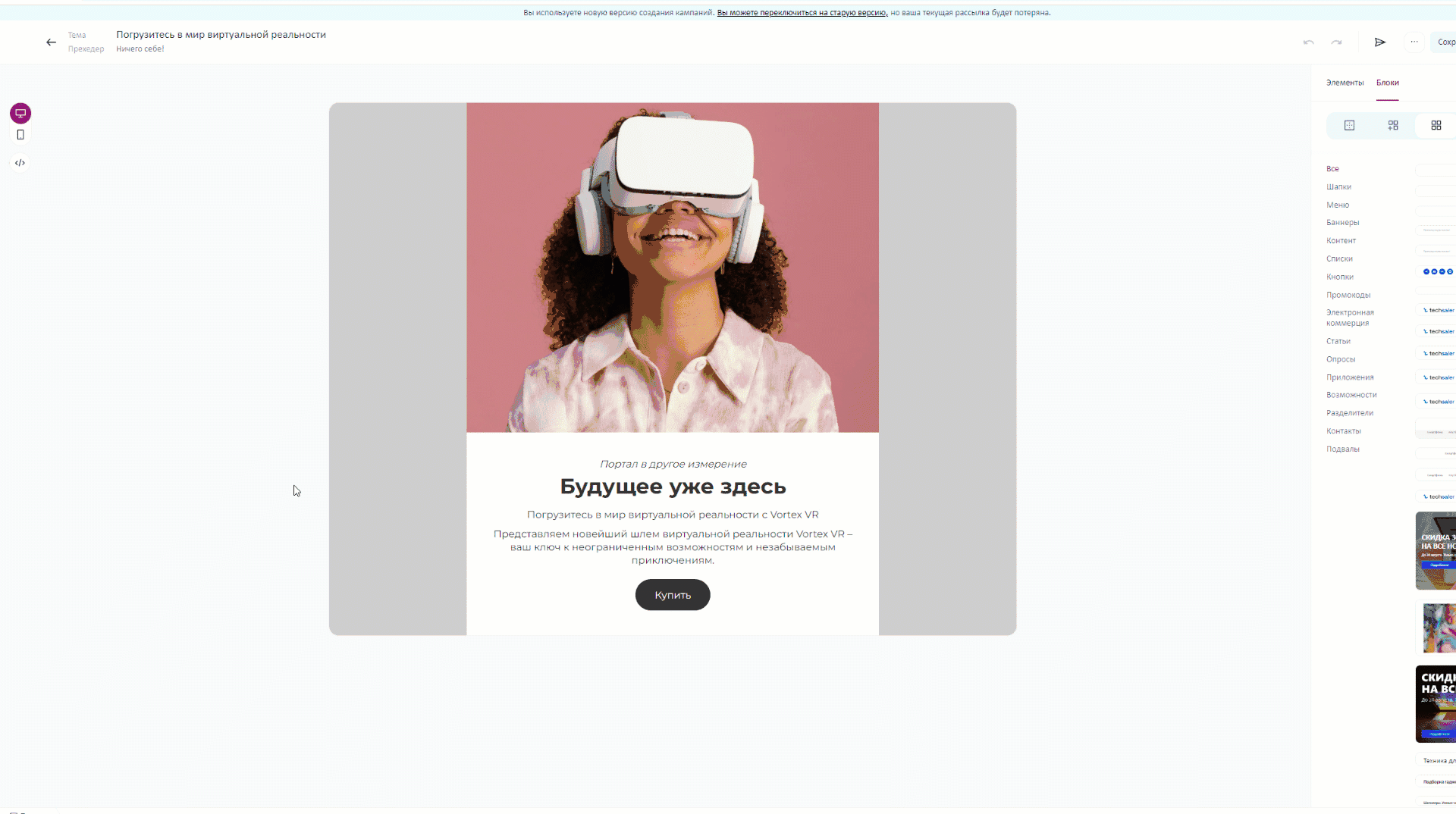
Task: Open the Элементы tab
Action: pos(1345,83)
